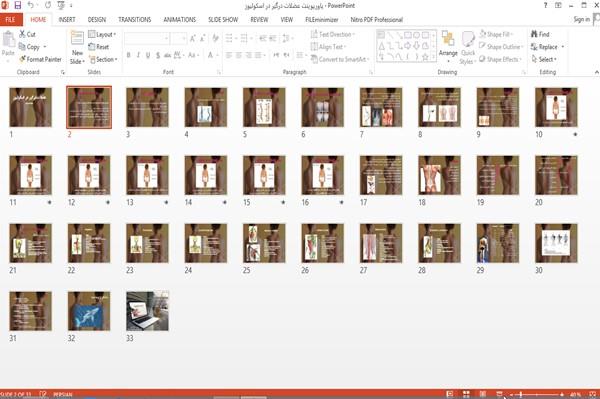This screenshot has width=600, height=399.
Task: Toggle Strikethrough formatting
Action: pos(167,55)
